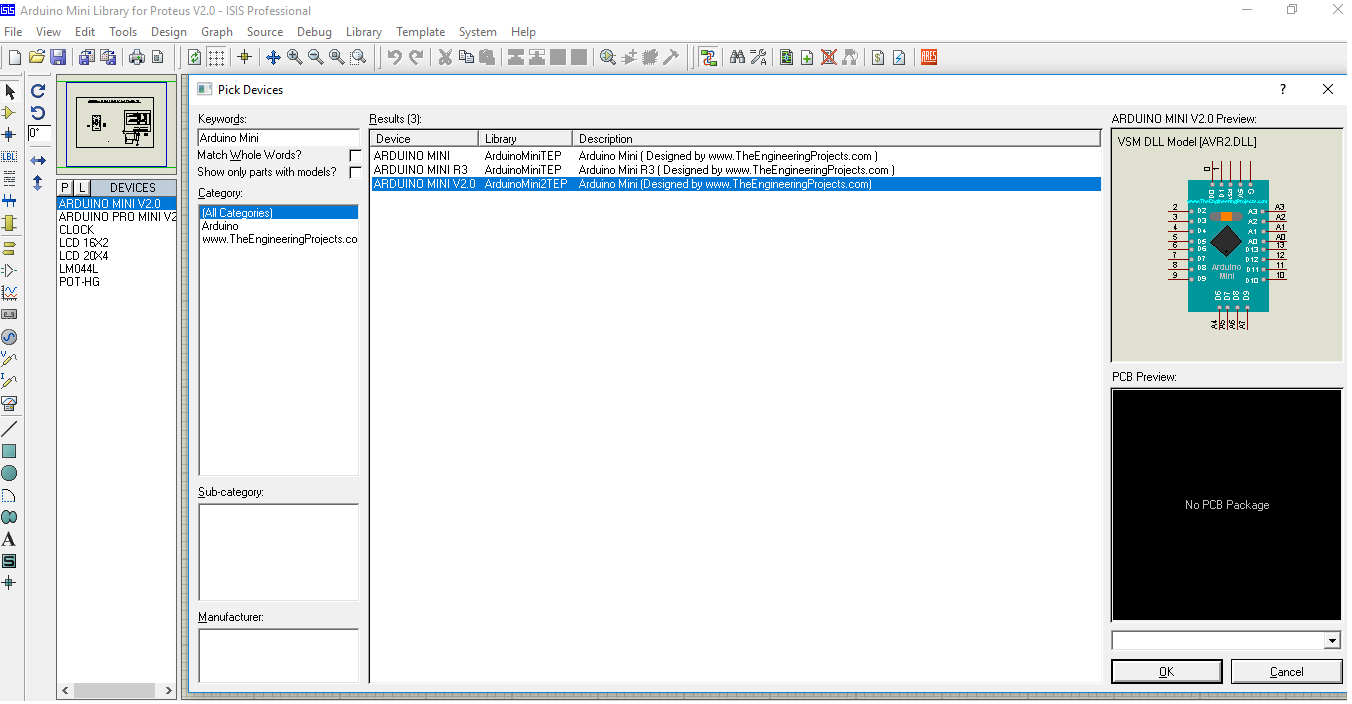Toggle the grid display icon
The width and height of the screenshot is (1352, 704).
click(215, 57)
